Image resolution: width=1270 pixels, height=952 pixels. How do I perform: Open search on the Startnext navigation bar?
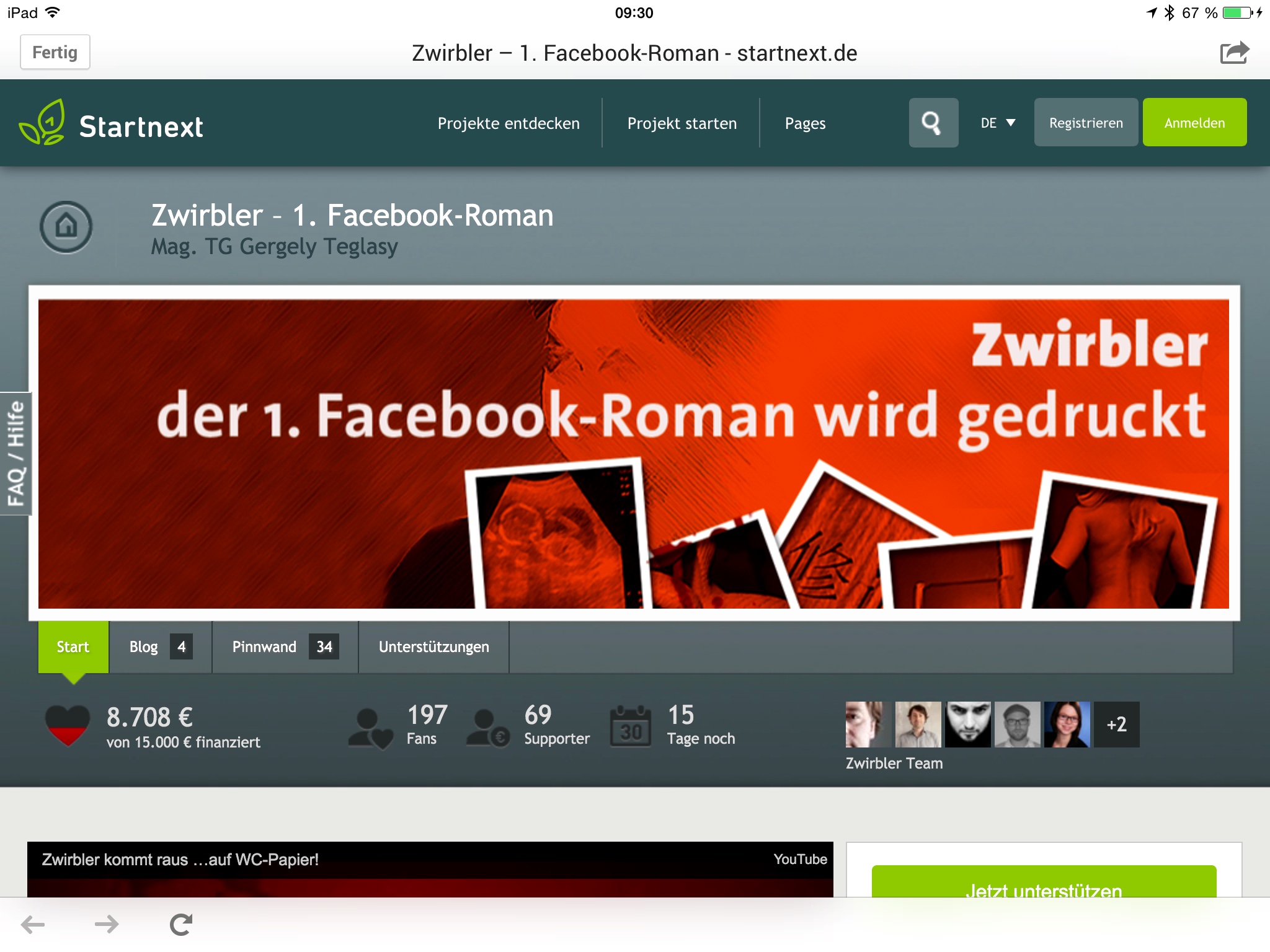(x=933, y=123)
